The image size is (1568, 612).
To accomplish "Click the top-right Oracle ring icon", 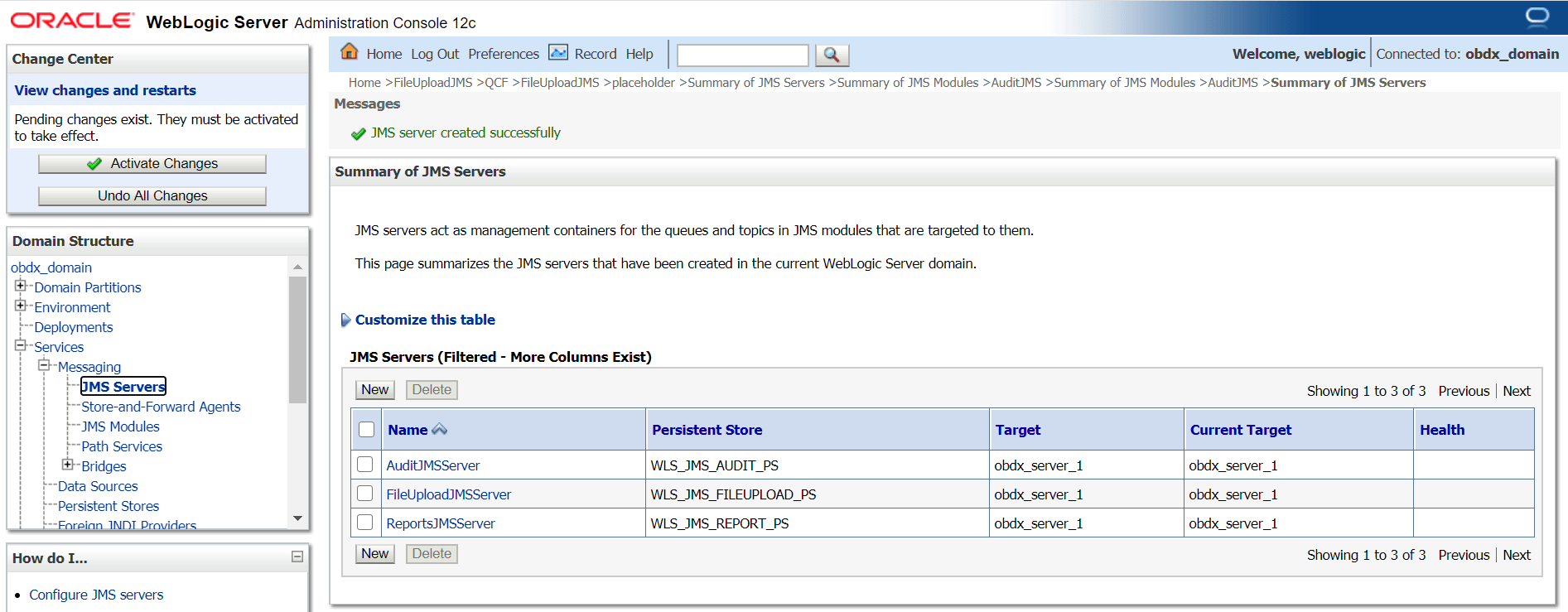I will click(x=1537, y=17).
